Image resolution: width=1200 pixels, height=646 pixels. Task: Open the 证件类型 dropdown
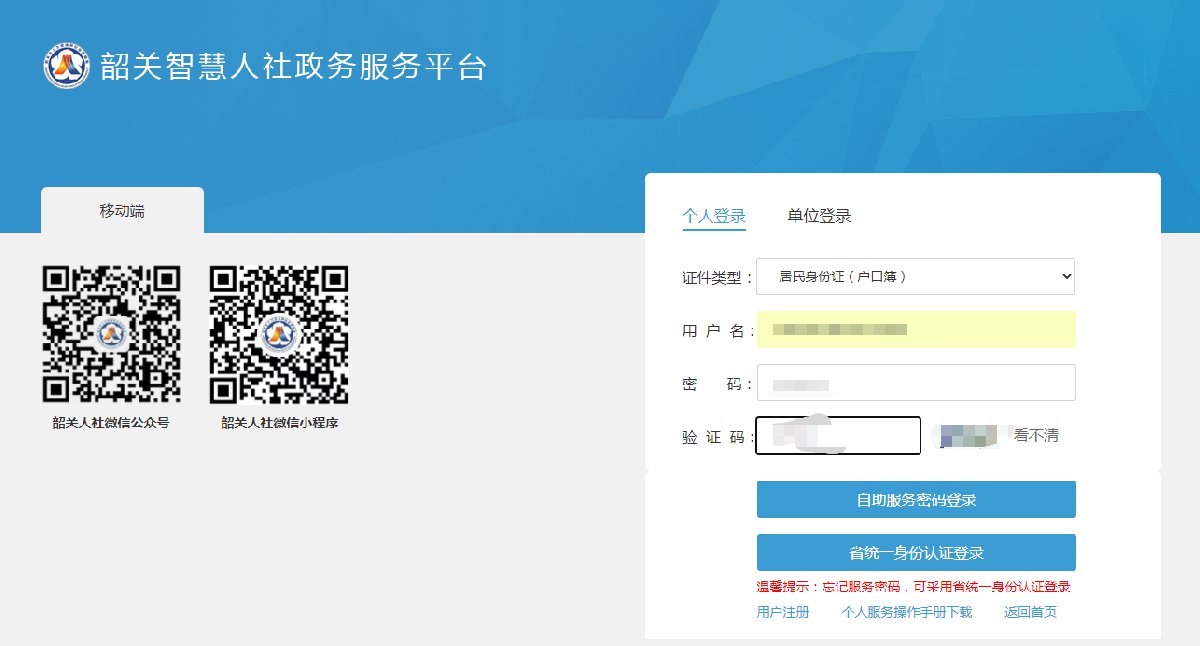coord(915,277)
